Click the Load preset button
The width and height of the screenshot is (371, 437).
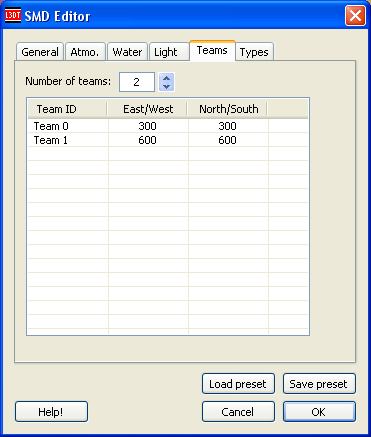pos(238,384)
